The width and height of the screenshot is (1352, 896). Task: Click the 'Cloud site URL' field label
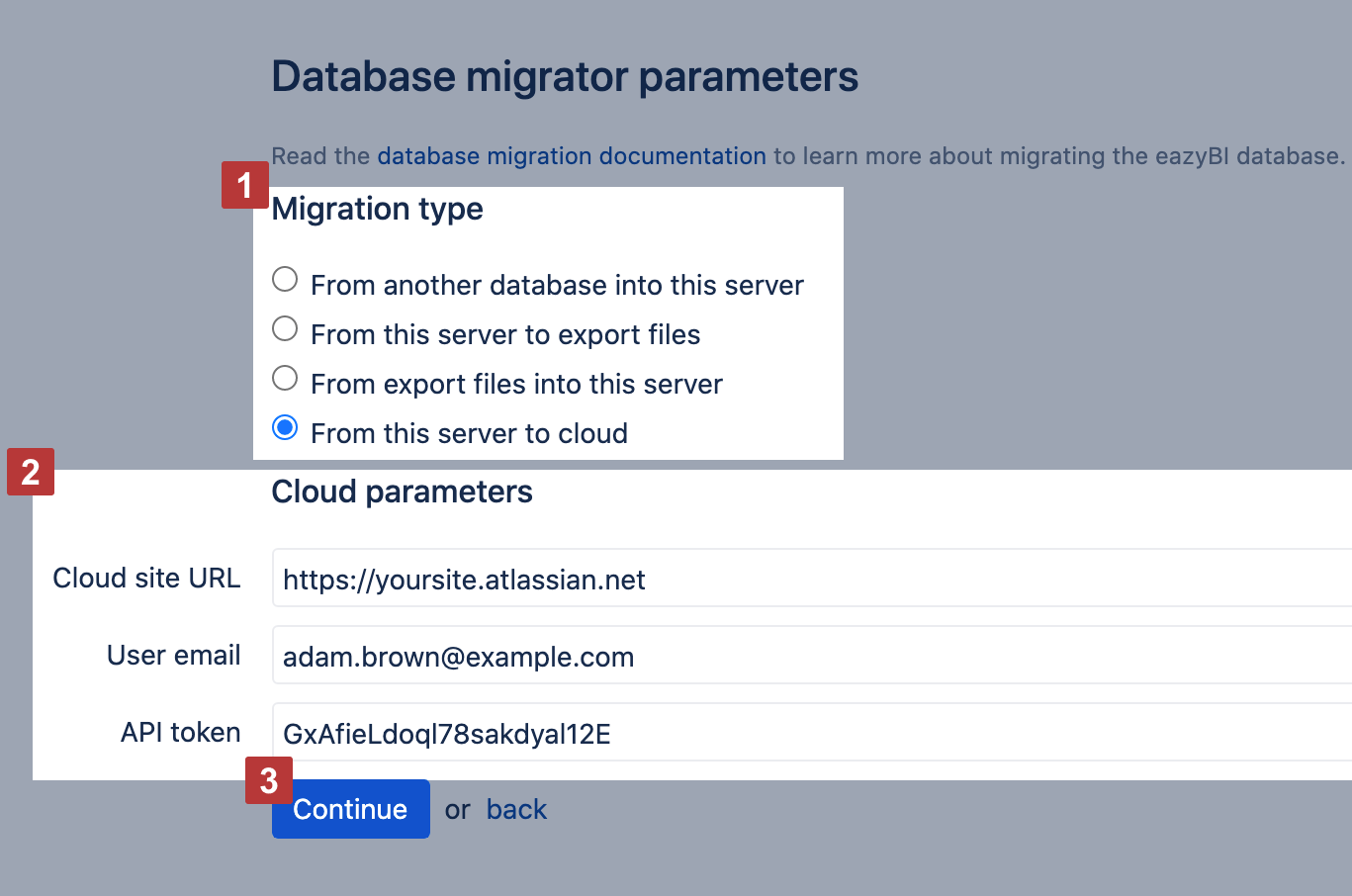pyautogui.click(x=146, y=578)
